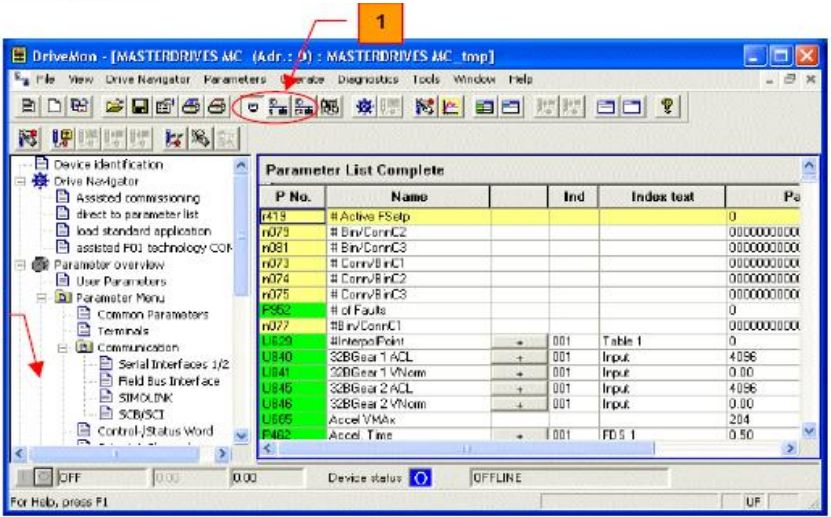Open direct to parameter list item
This screenshot has width=831, height=517.
point(137,215)
